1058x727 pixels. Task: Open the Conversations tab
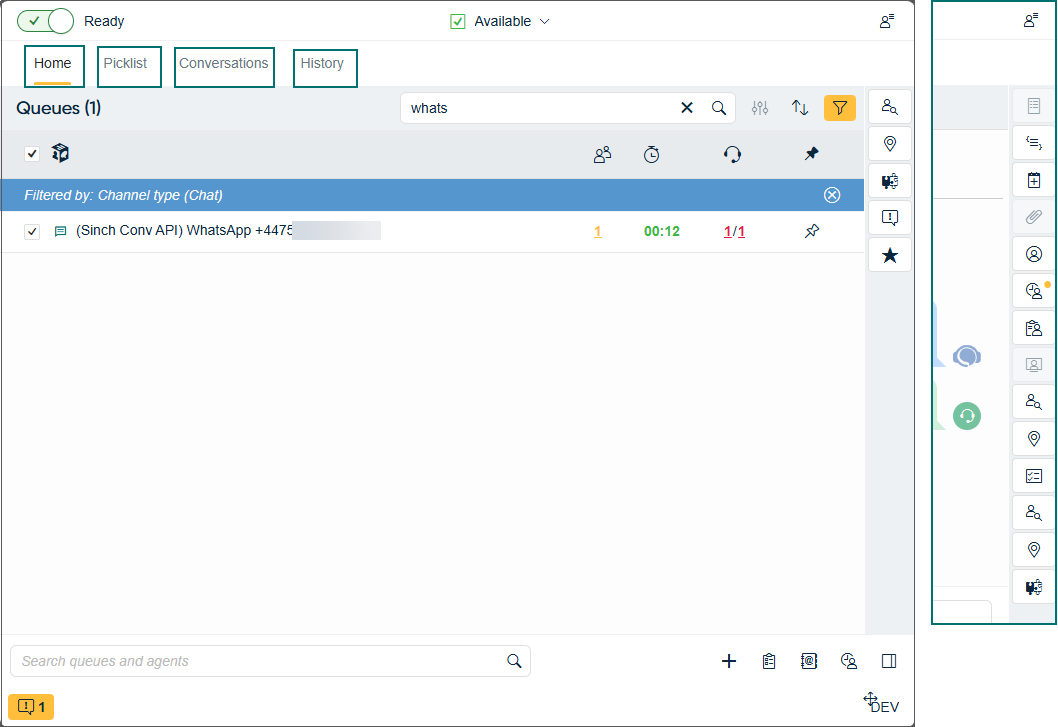tap(224, 64)
